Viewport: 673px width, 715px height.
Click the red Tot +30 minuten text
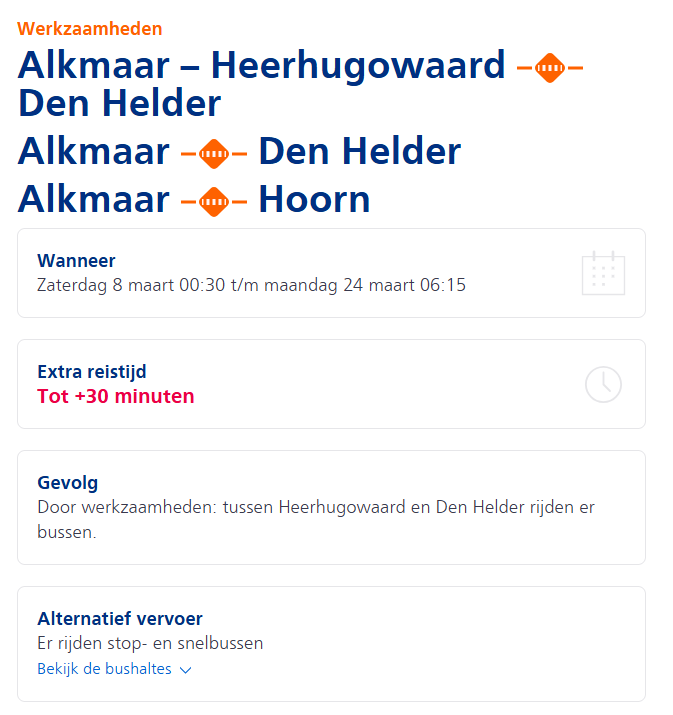click(x=116, y=396)
